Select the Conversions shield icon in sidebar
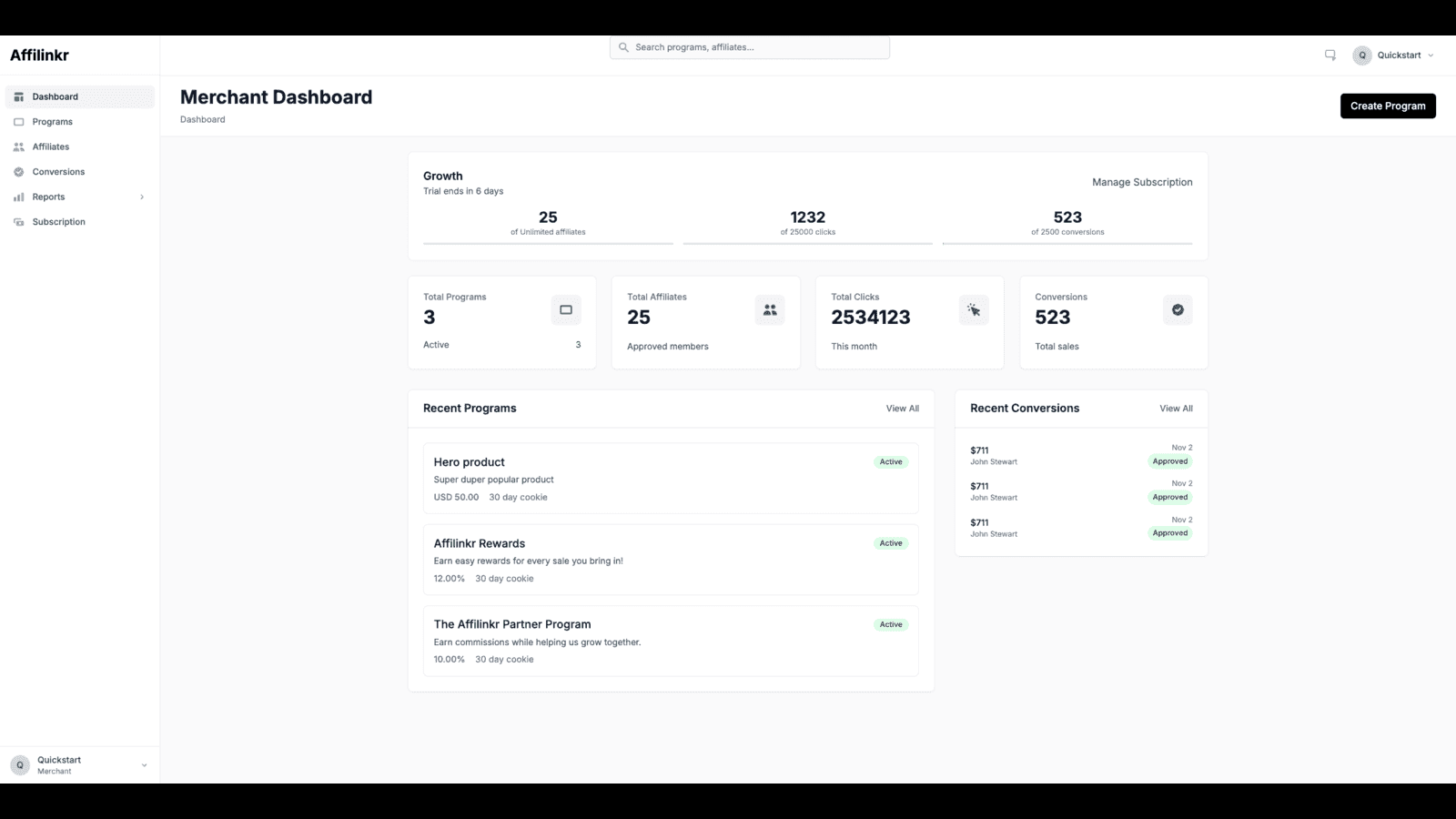Viewport: 1456px width, 819px height. (x=18, y=171)
